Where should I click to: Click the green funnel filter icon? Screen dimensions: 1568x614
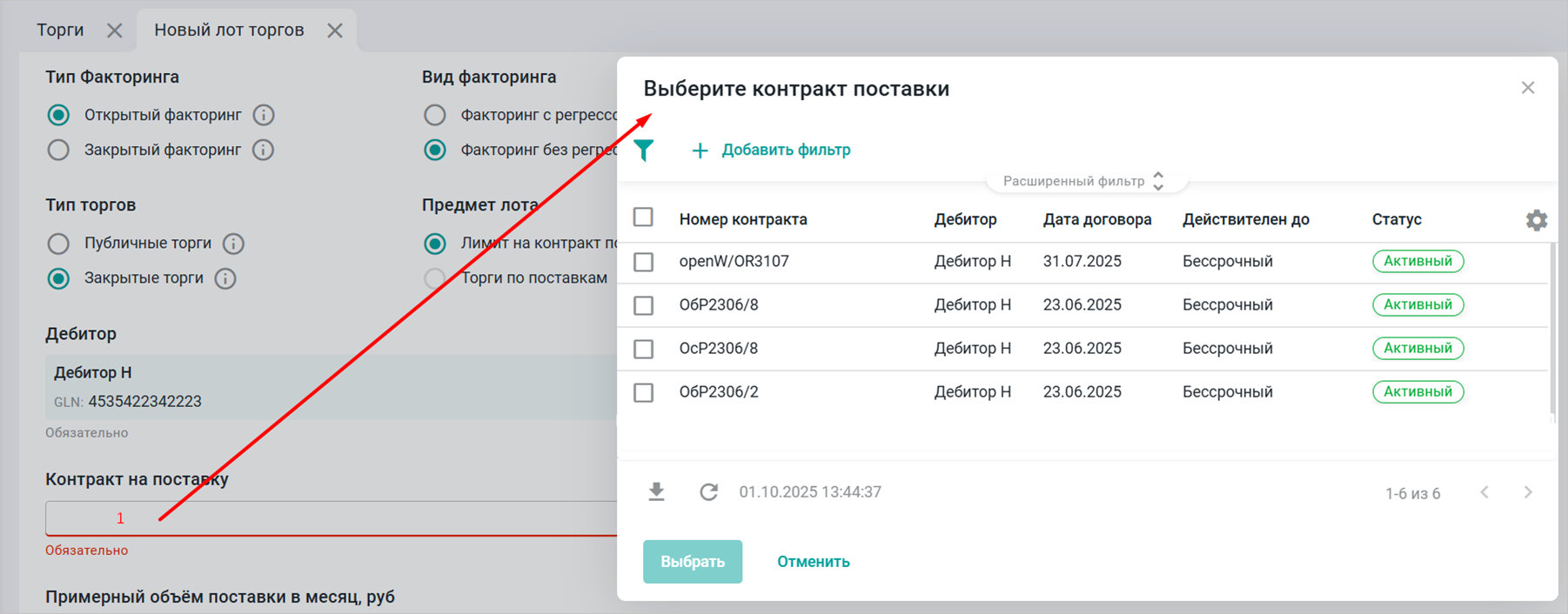[x=643, y=150]
